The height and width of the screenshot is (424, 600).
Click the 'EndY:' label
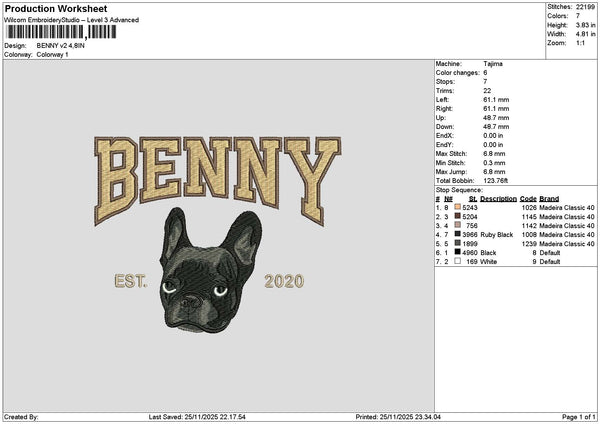(x=445, y=145)
